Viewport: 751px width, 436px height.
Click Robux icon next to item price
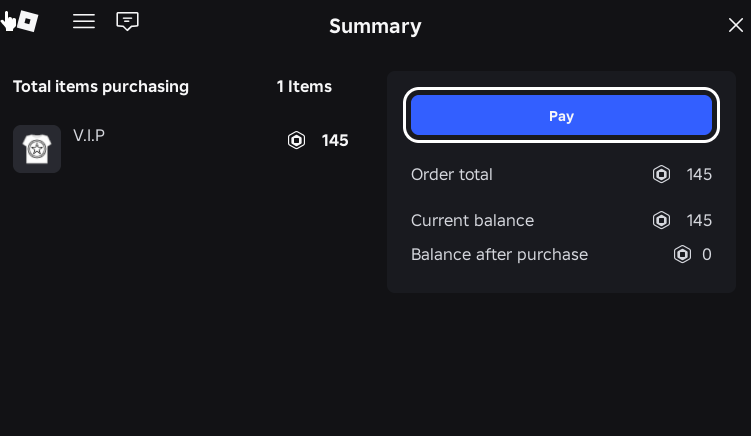(x=296, y=140)
